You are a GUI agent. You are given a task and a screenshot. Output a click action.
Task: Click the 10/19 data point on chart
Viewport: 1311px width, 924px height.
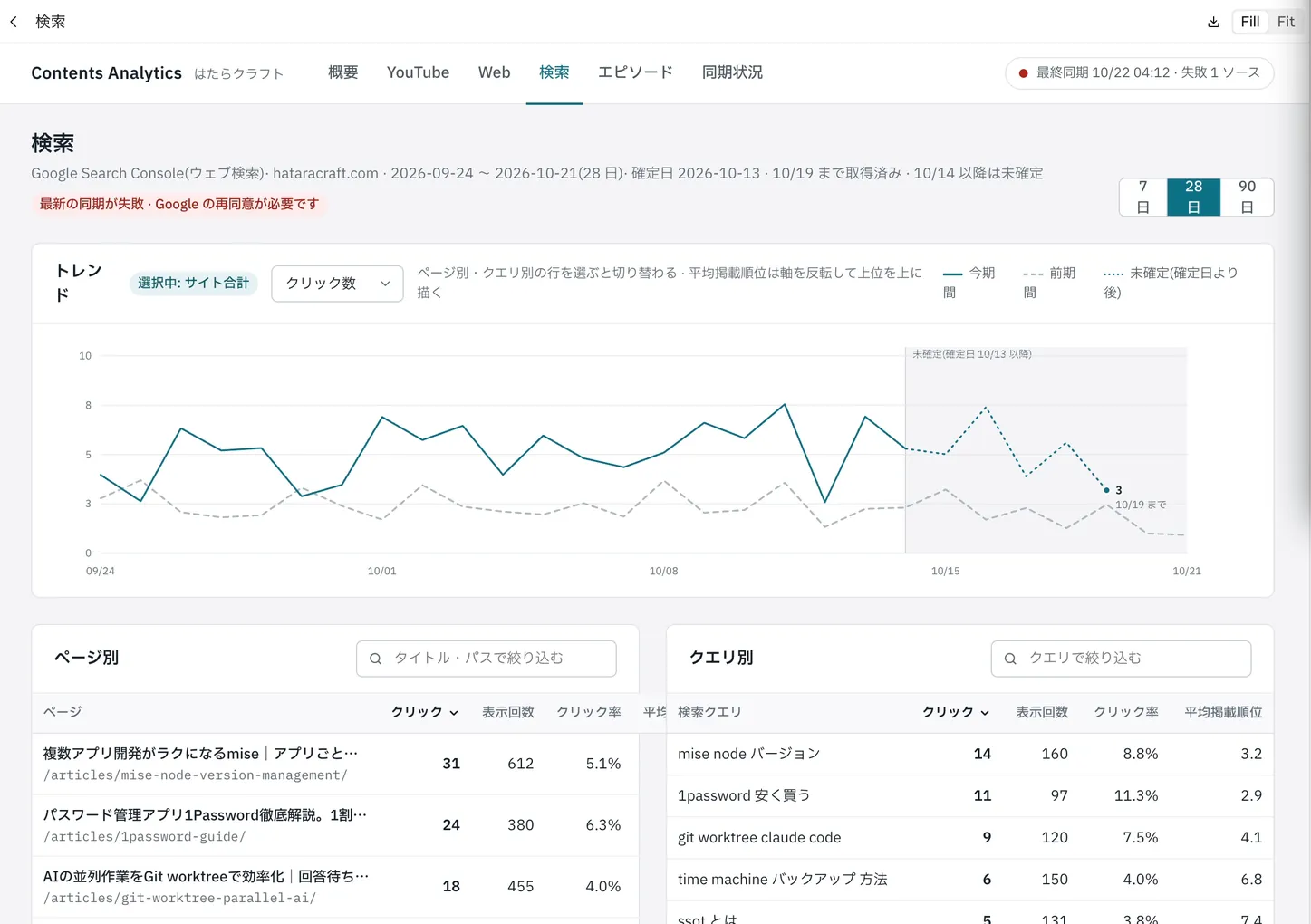coord(1106,490)
